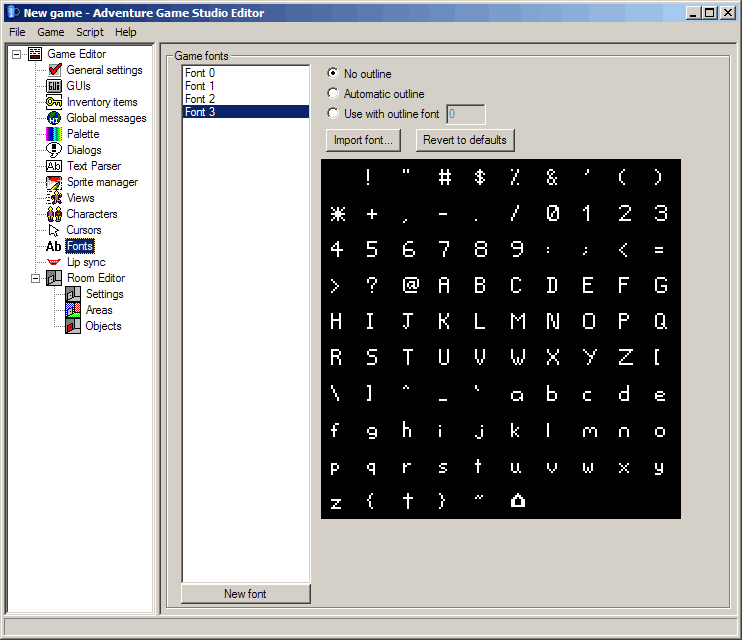742x640 pixels.
Task: Open room Areas in the tree
Action: click(99, 310)
